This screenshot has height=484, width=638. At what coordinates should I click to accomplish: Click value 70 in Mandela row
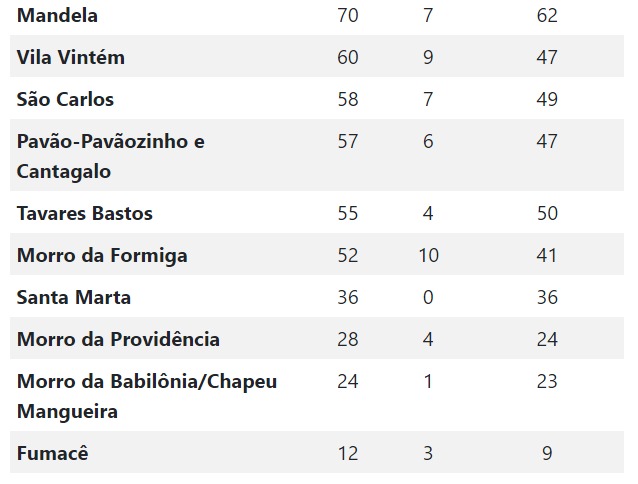[x=348, y=15]
